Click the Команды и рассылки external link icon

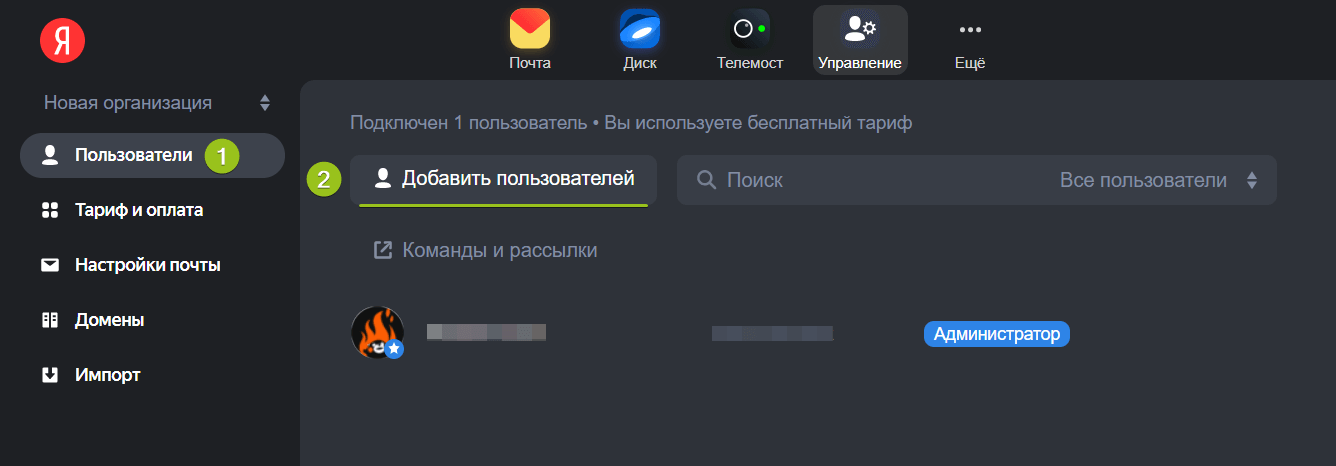[x=382, y=250]
